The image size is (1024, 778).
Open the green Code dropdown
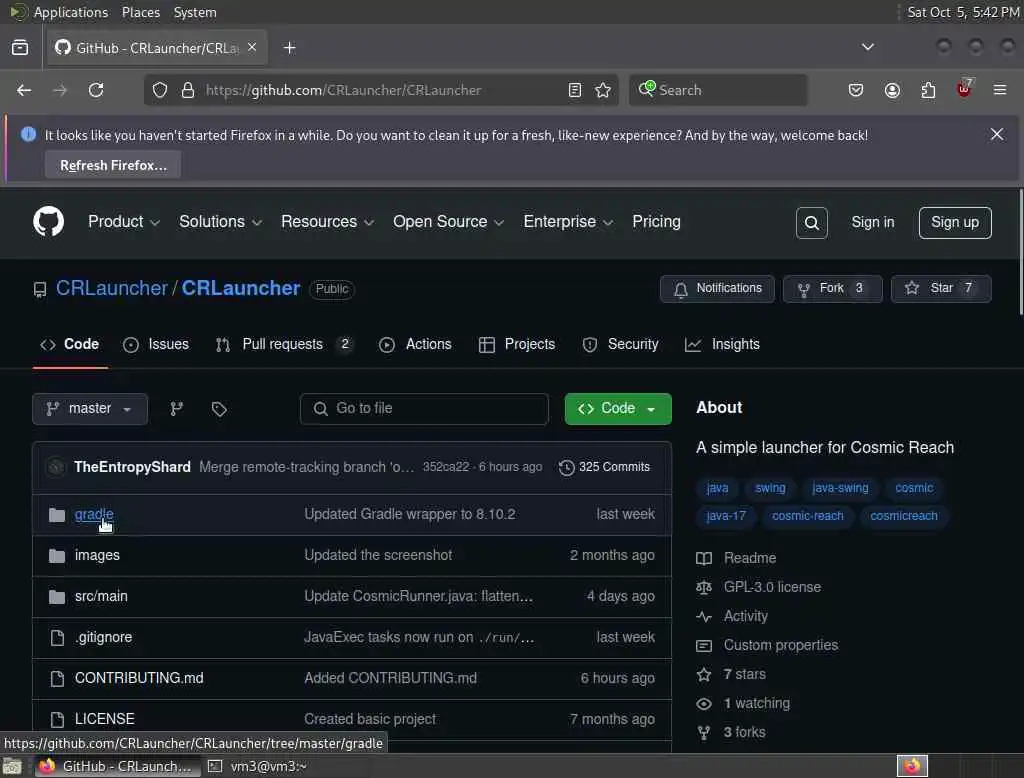[x=618, y=409]
